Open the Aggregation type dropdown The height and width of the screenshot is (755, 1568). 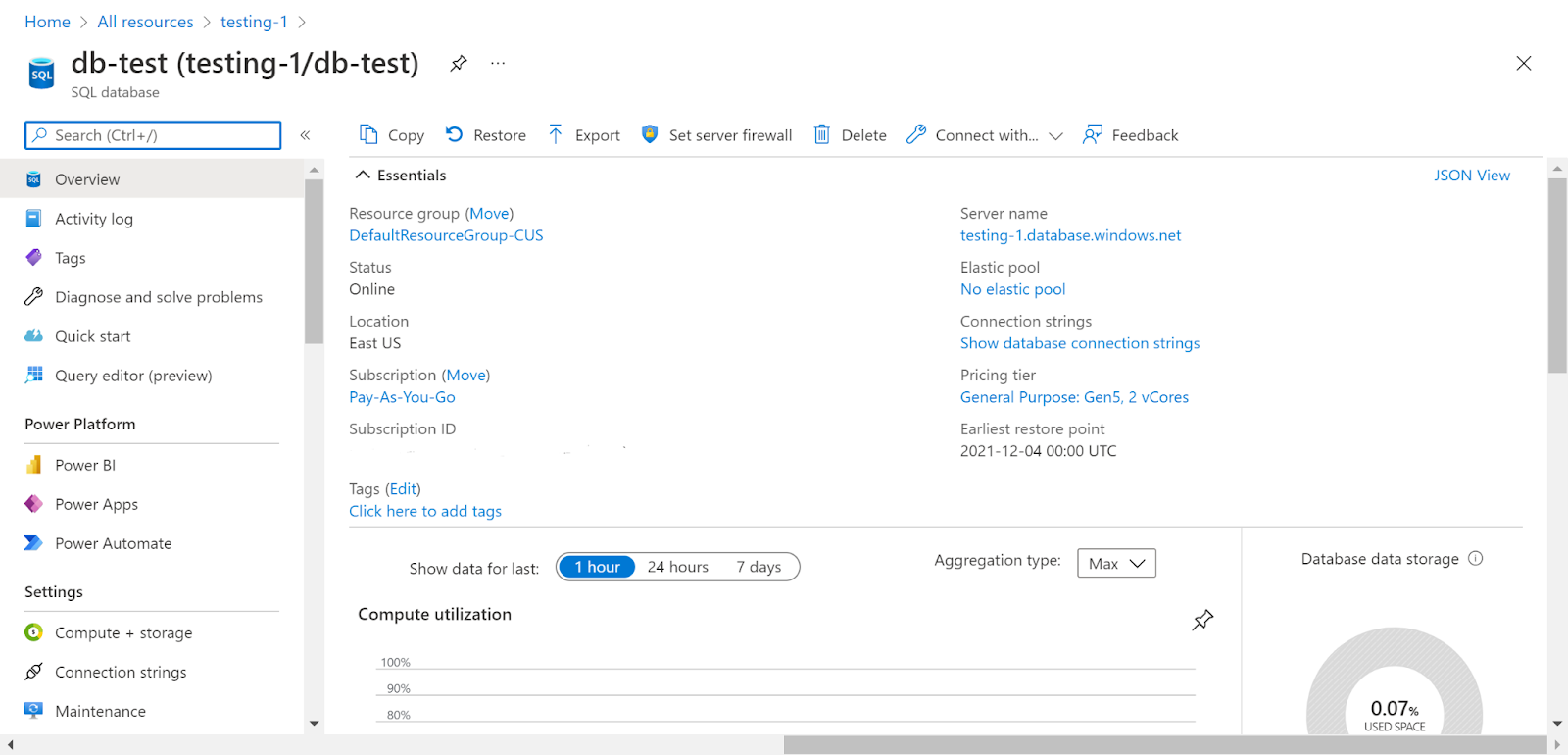coord(1116,563)
